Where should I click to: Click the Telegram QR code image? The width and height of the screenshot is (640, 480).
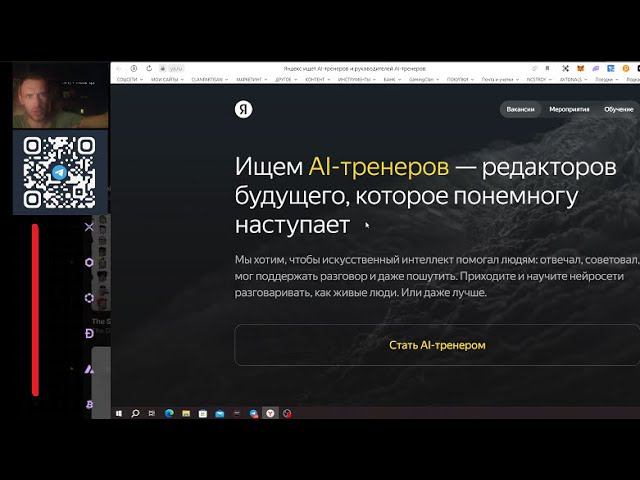(x=60, y=172)
